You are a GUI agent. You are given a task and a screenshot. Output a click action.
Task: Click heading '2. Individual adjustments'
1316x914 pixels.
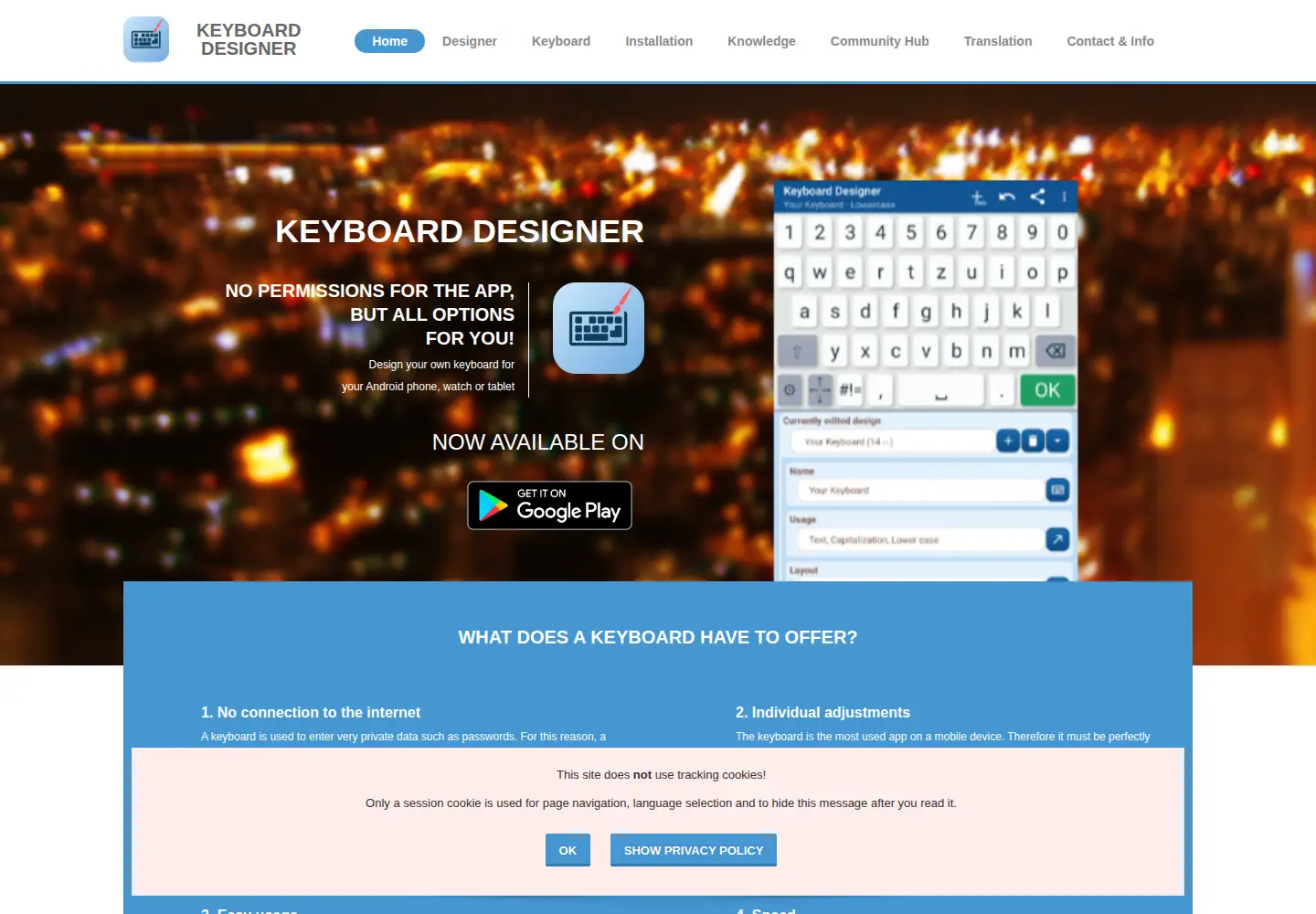822,712
